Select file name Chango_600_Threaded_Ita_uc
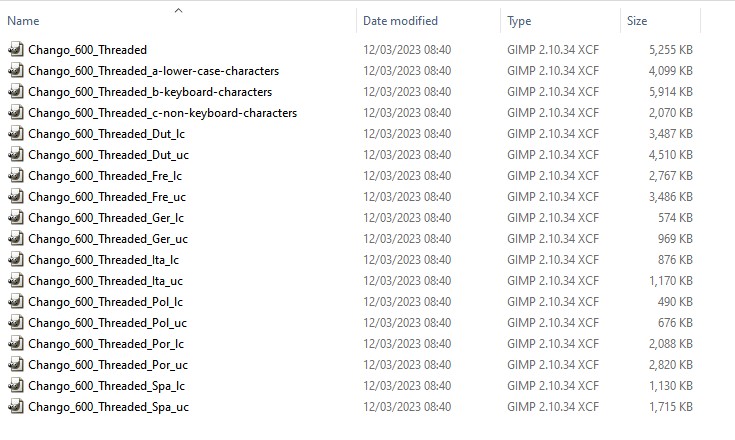The image size is (735, 440). 105,281
